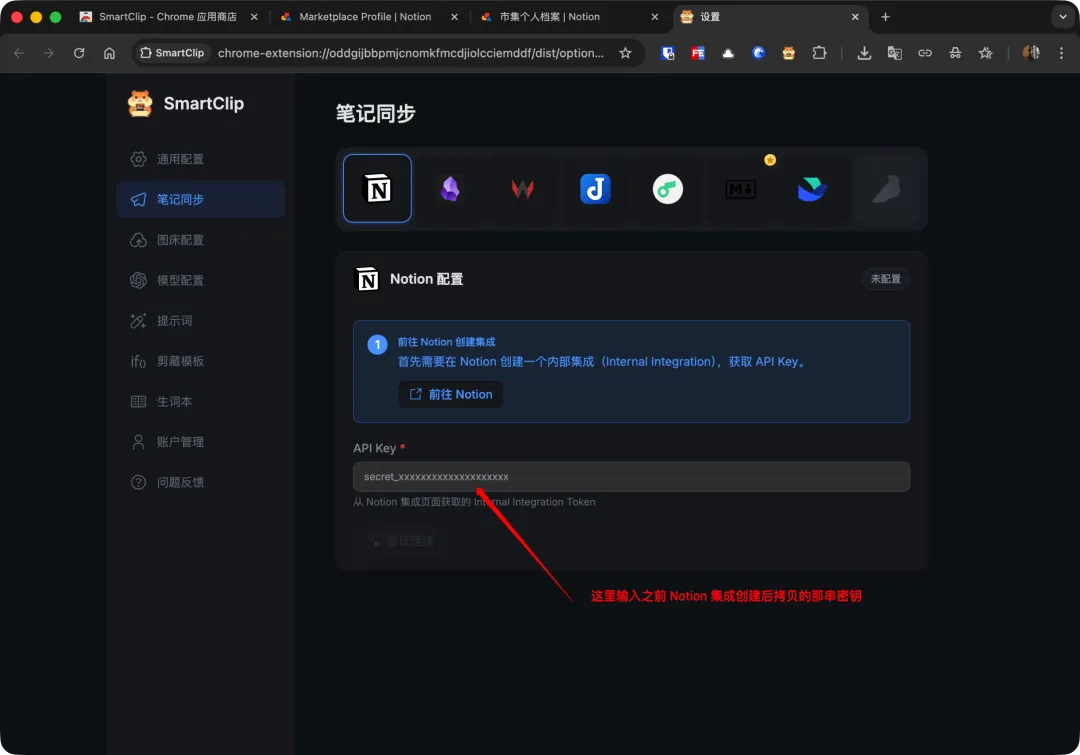This screenshot has height=755, width=1080.
Task: Close the 设置 tab
Action: point(855,17)
